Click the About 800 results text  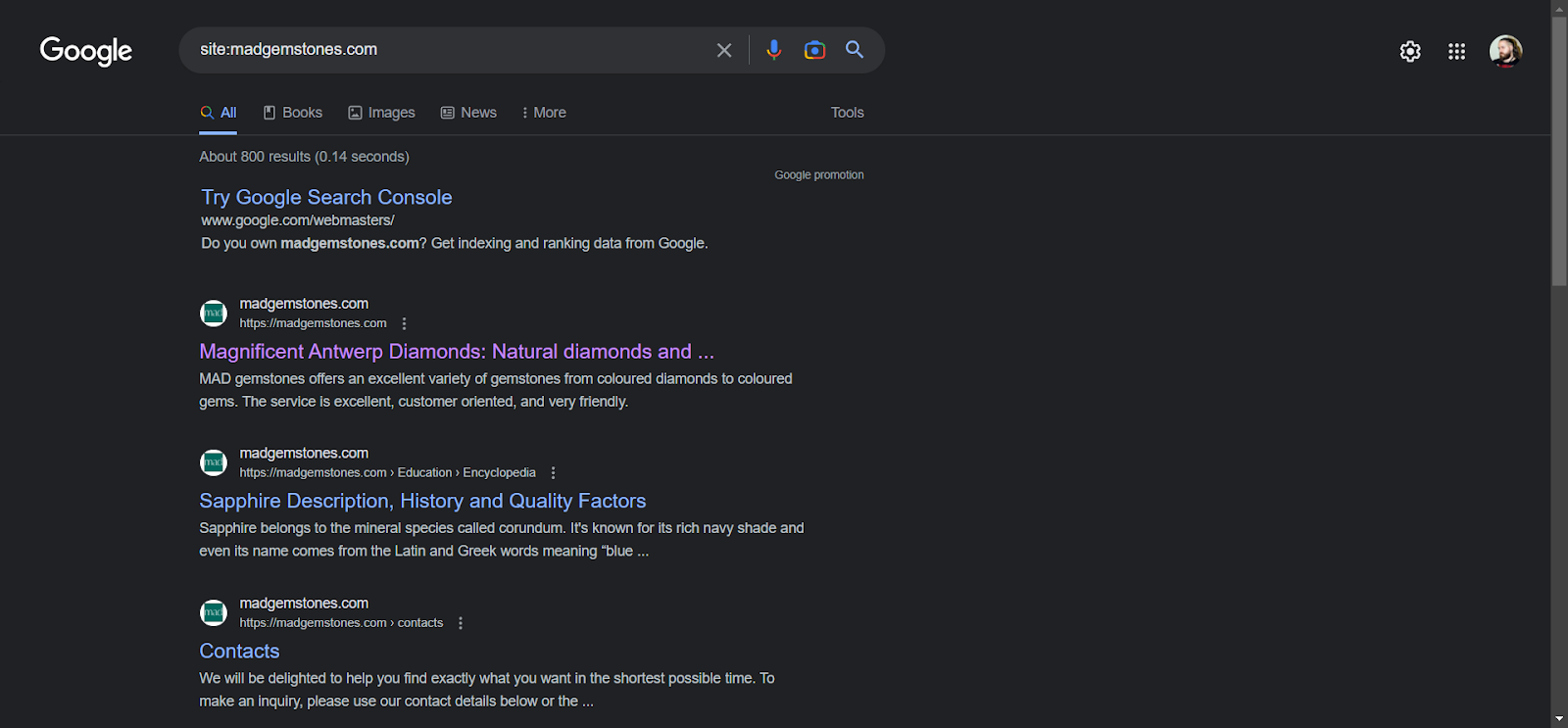[304, 157]
